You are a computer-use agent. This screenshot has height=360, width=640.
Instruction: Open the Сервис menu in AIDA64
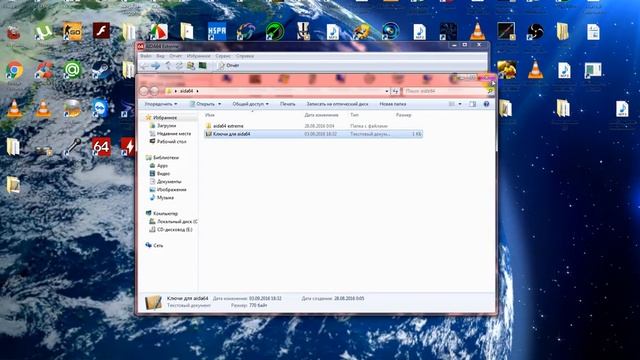pos(223,56)
